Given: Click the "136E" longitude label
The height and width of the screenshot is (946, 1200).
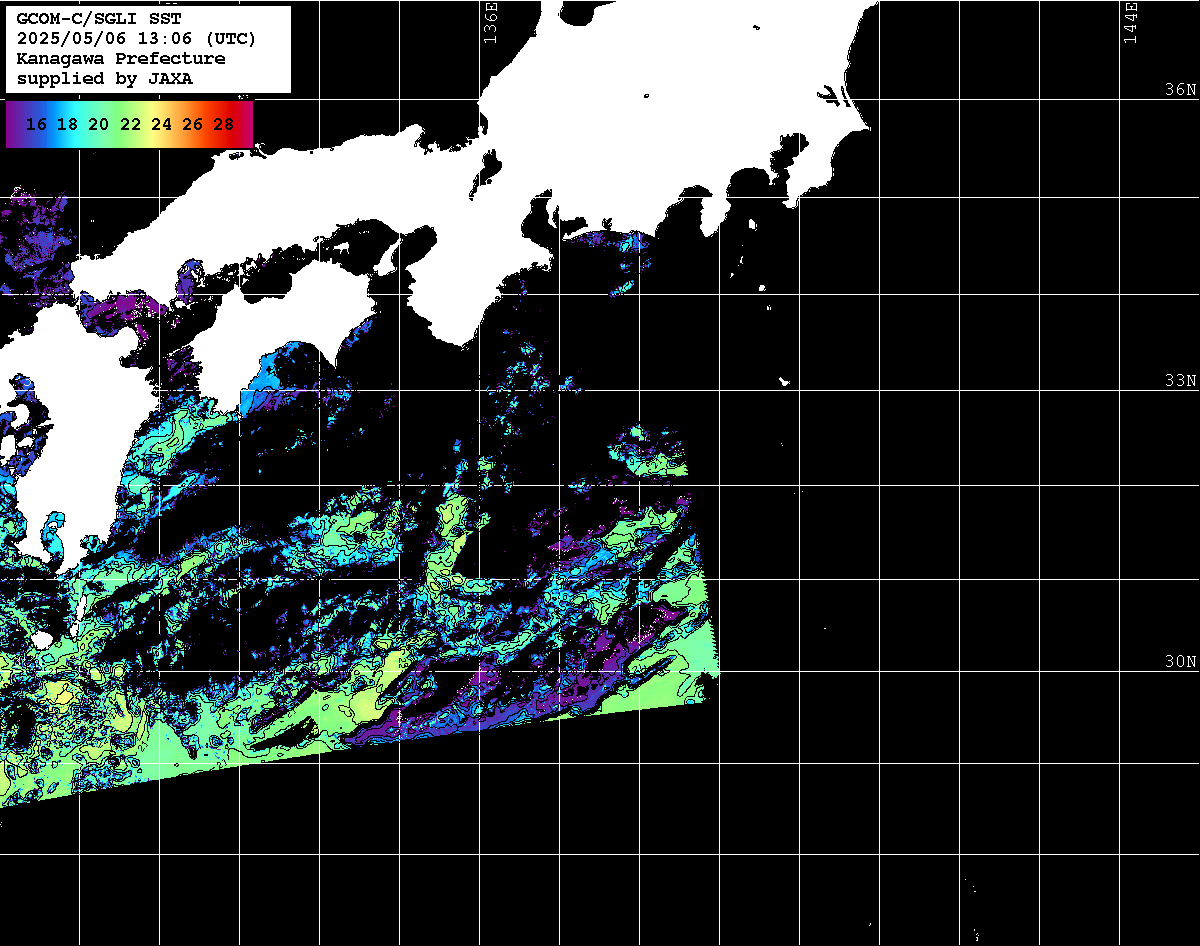Looking at the screenshot, I should coord(490,22).
